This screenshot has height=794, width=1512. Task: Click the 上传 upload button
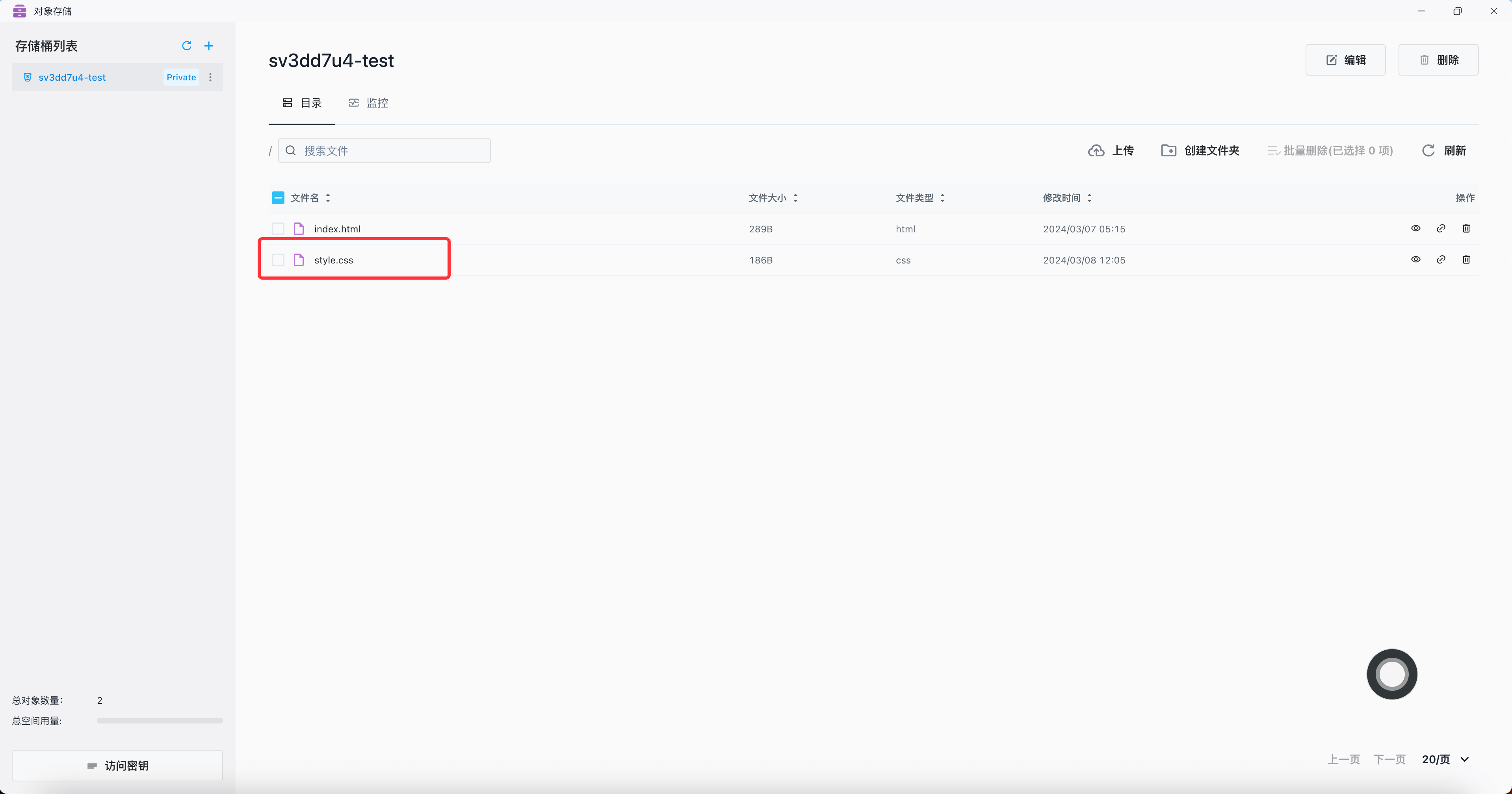1111,151
